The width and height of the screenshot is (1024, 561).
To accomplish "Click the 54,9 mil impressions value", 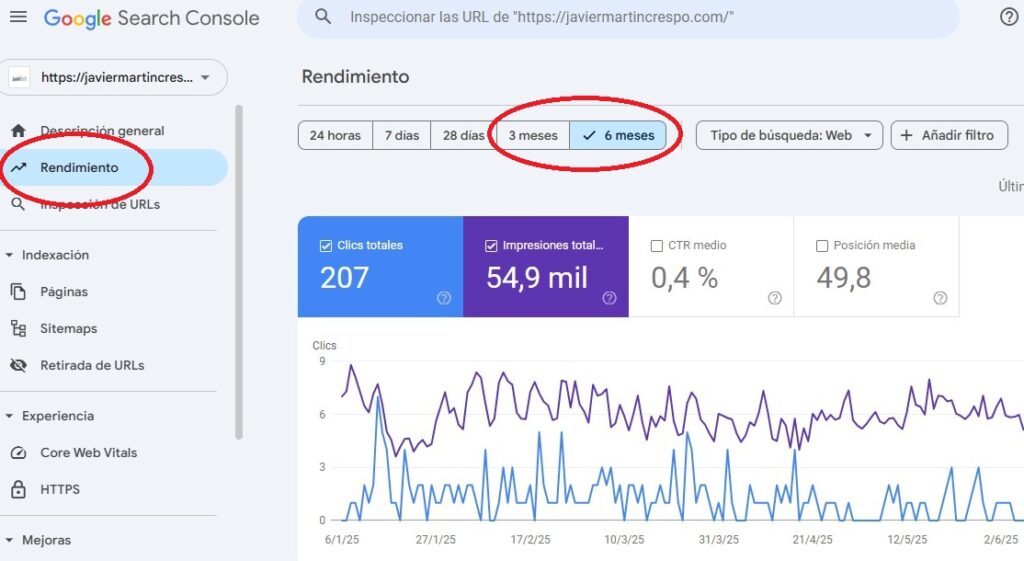I will click(537, 278).
